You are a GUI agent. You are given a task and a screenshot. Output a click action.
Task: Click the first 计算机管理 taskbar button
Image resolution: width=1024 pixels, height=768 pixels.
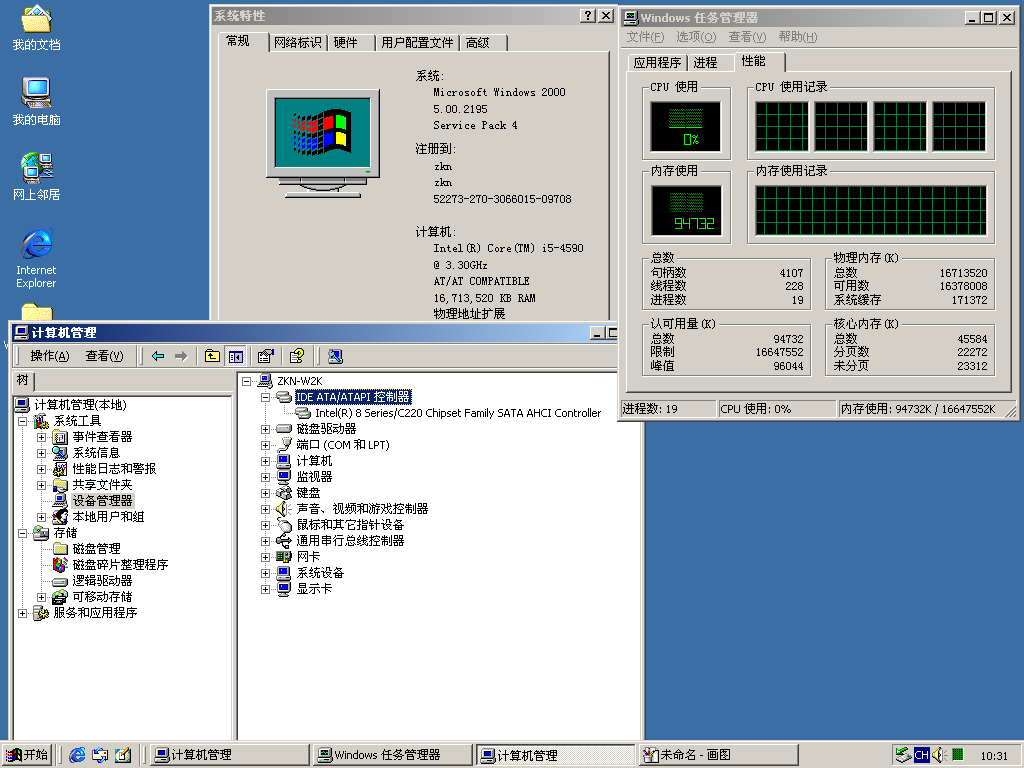[229, 755]
